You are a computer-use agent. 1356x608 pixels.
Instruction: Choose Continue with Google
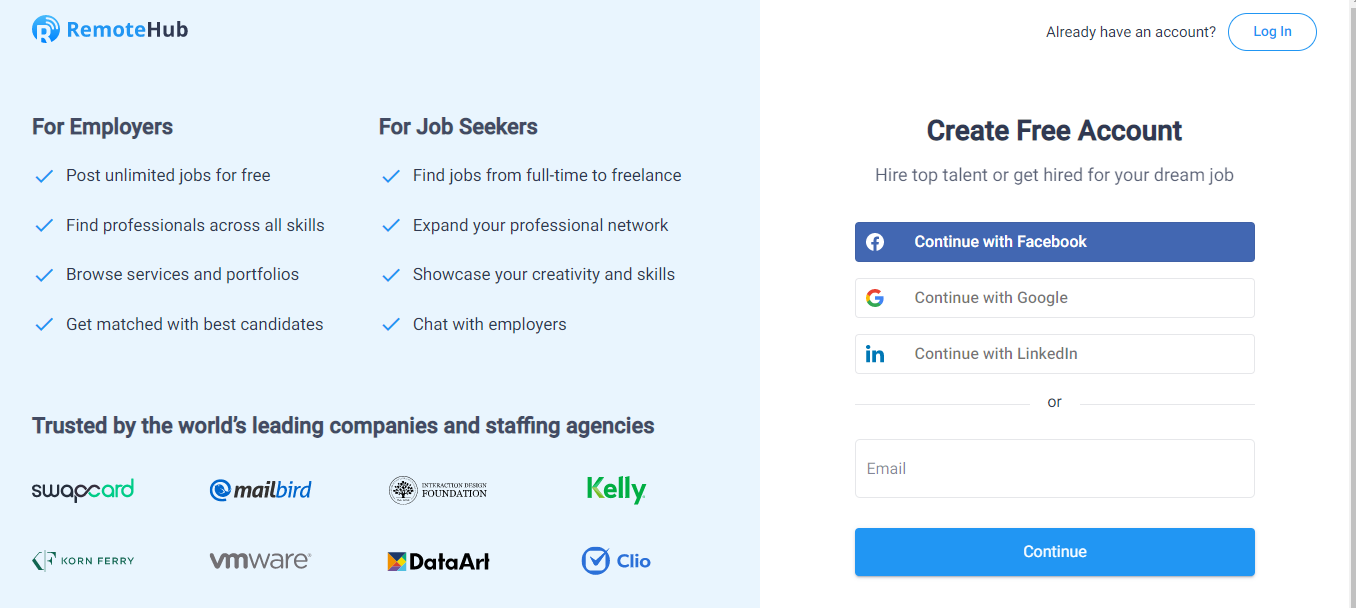point(1054,298)
